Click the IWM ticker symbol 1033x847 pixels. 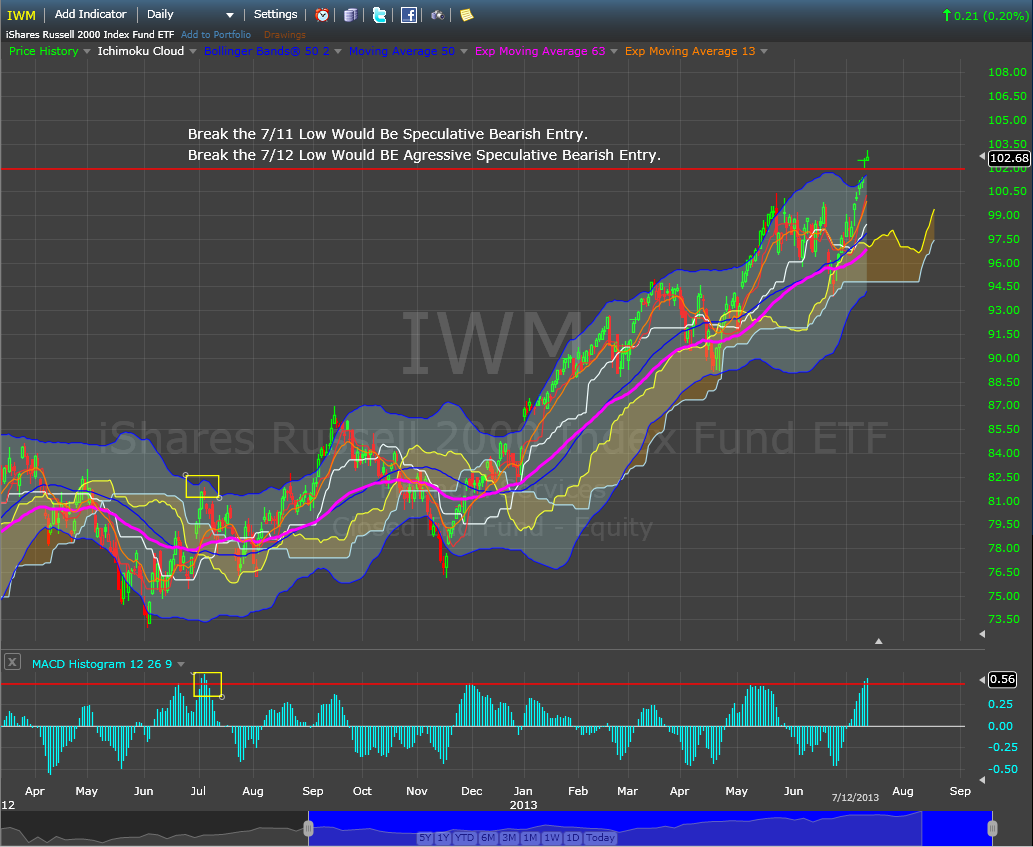21,15
